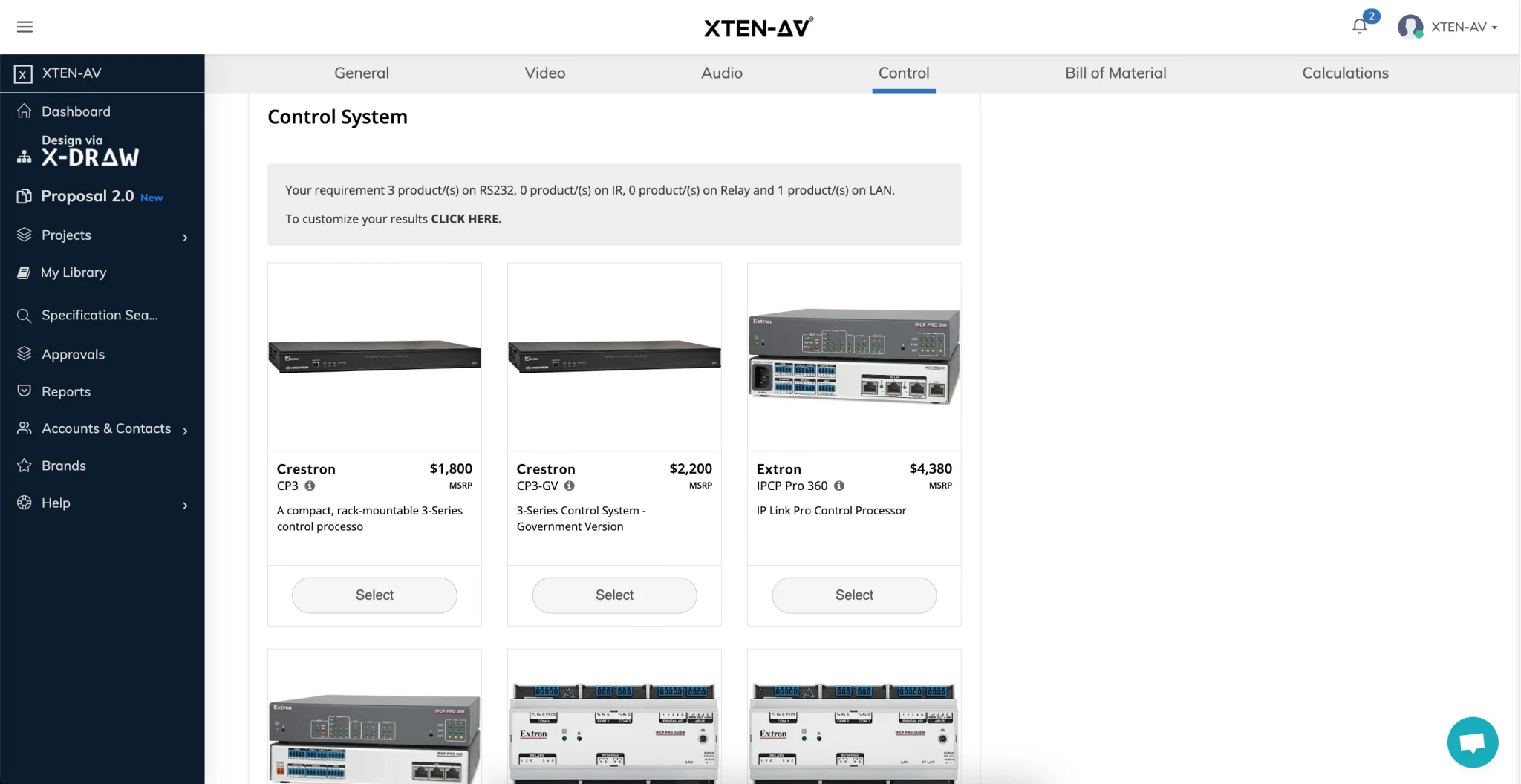This screenshot has height=784, width=1521.
Task: Expand the Help submenu chevron
Action: pyautogui.click(x=185, y=505)
